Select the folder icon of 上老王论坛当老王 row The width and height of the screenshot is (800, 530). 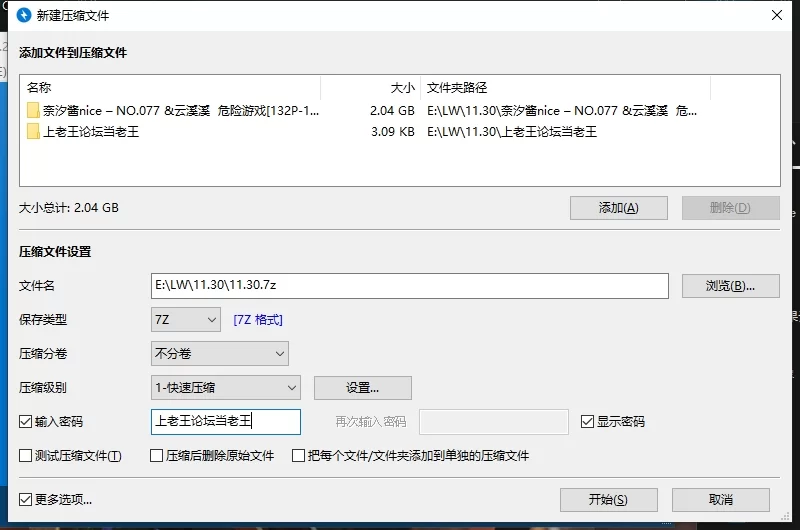click(x=33, y=132)
